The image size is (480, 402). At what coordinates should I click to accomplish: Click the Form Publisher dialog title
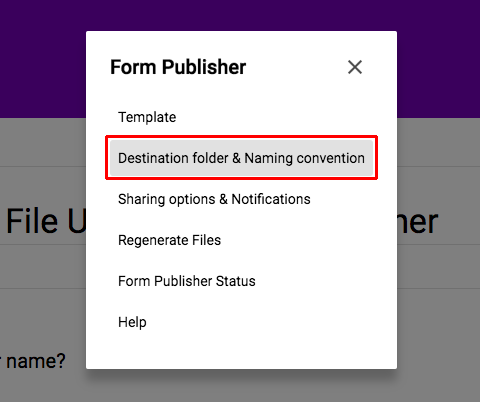coord(178,67)
